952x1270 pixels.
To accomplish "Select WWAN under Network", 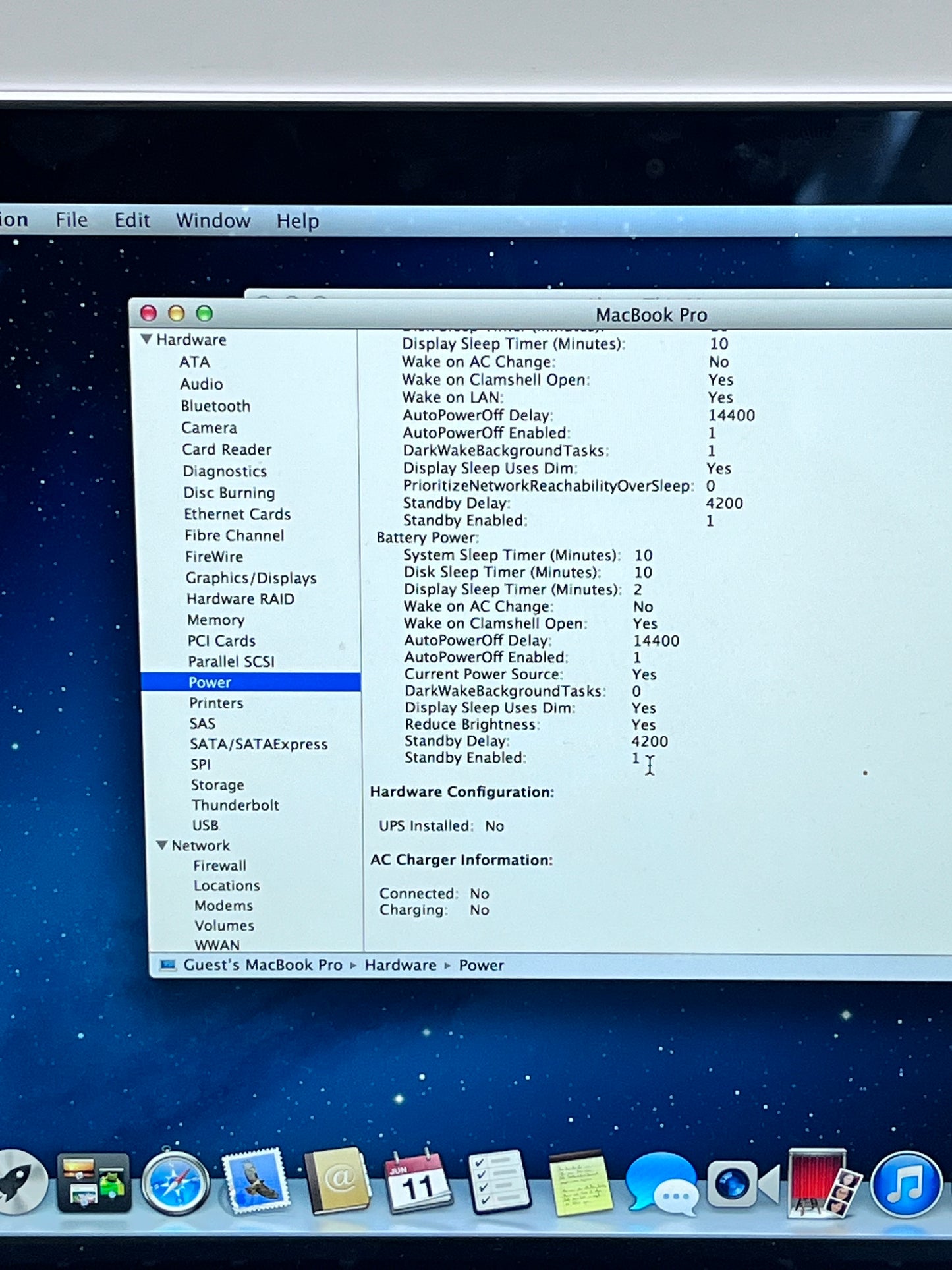I will 217,944.
